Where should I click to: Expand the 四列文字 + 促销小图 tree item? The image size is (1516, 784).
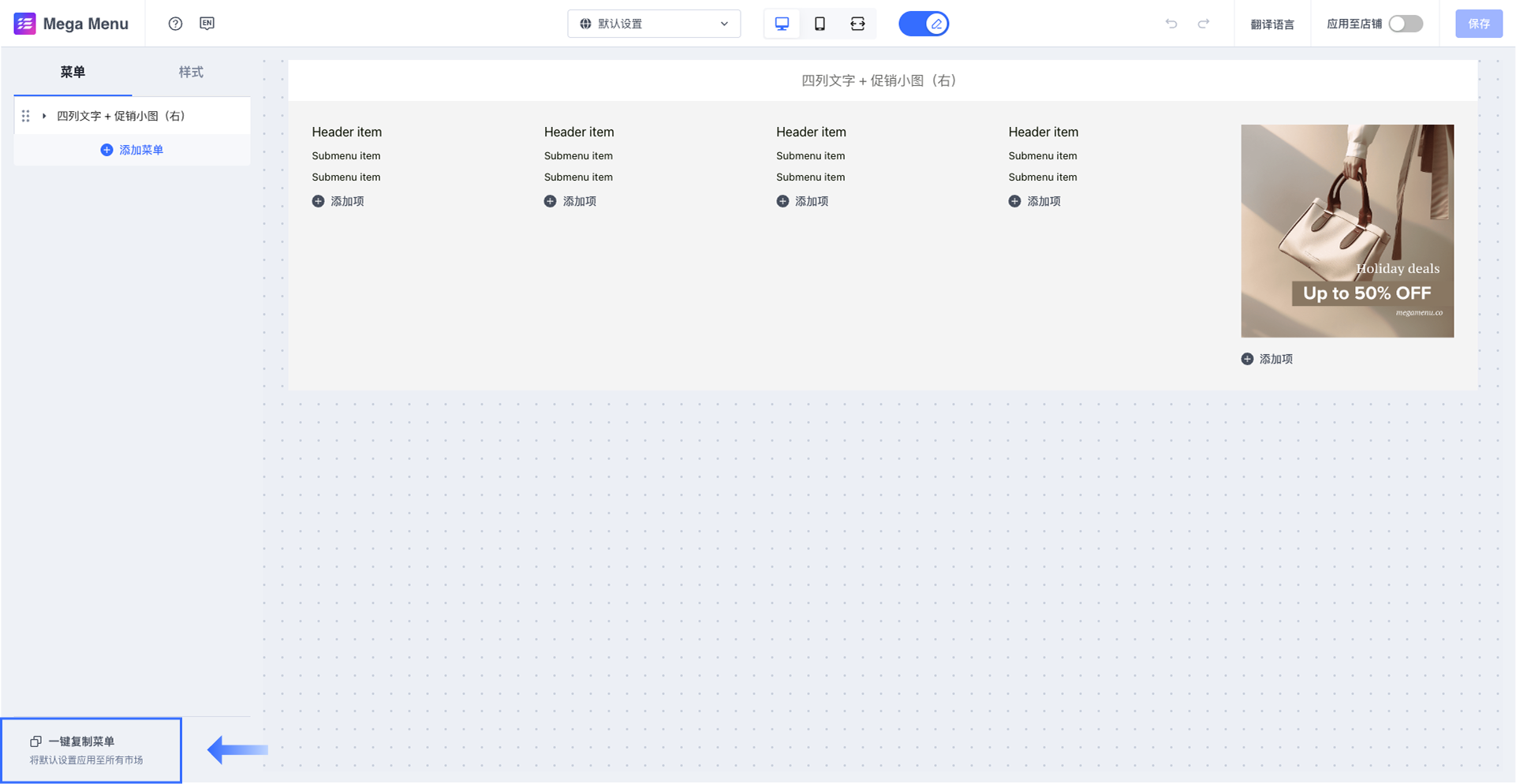pos(44,116)
